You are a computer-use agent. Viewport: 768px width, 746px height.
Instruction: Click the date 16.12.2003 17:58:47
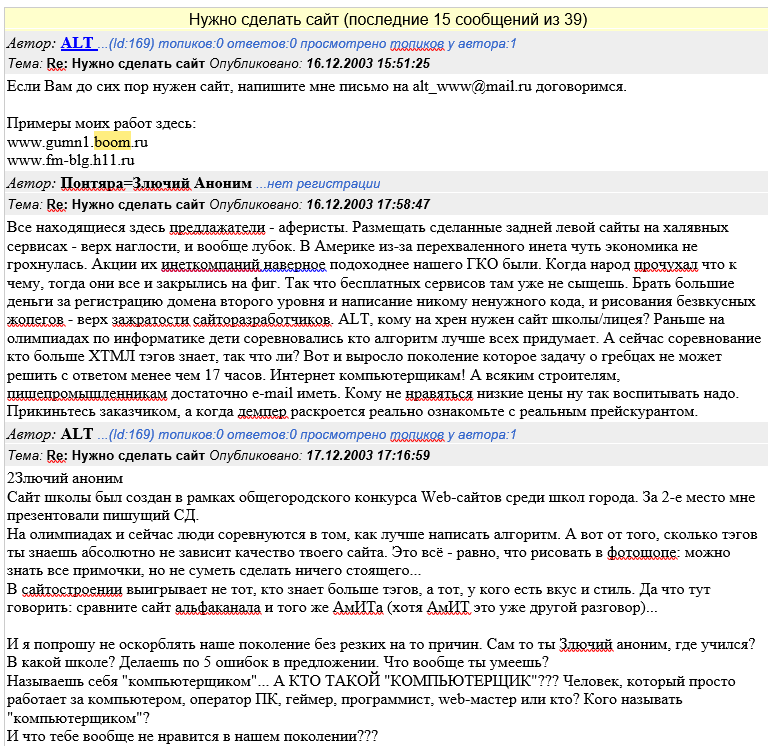(x=367, y=204)
